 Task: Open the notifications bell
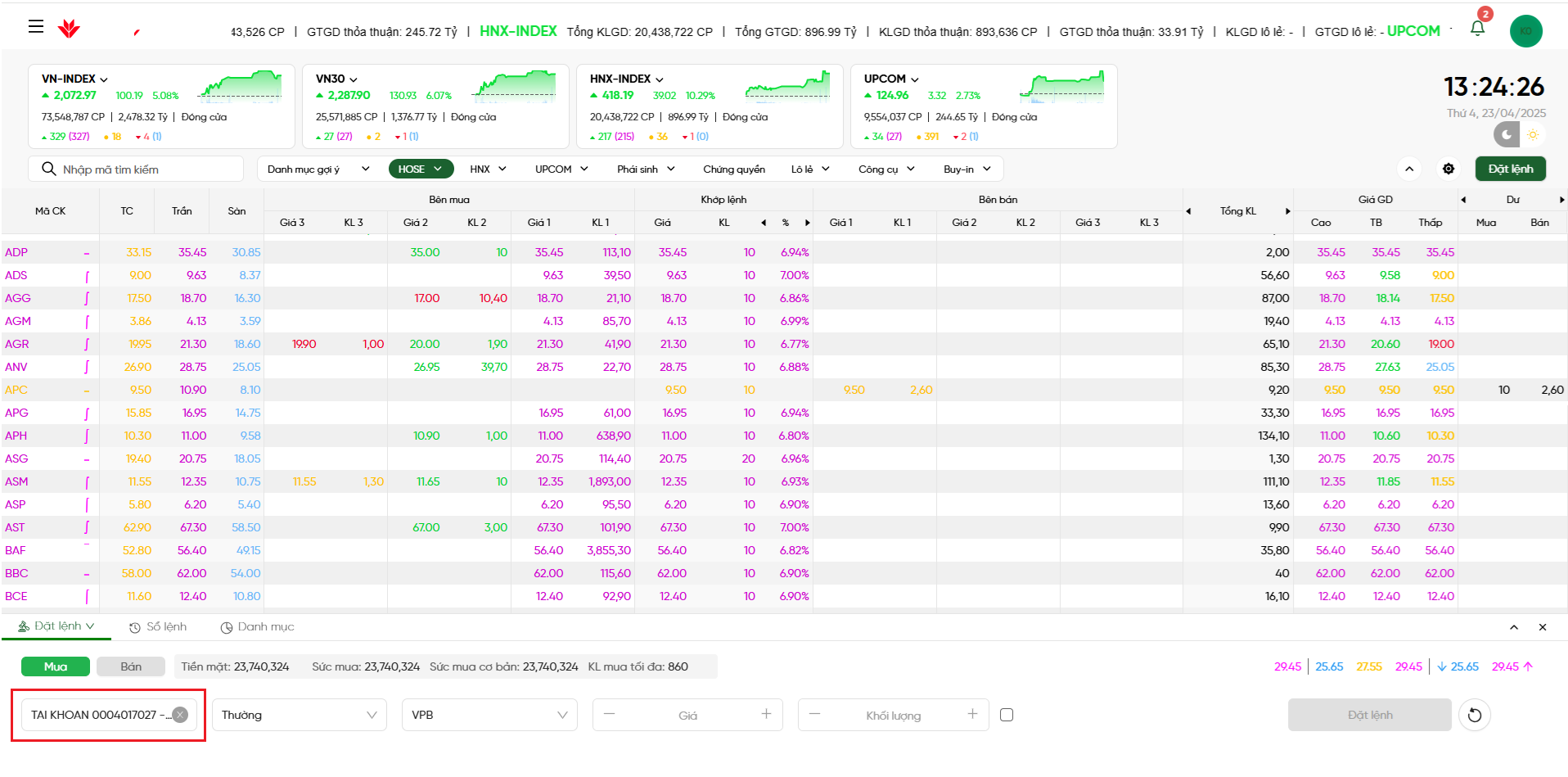(x=1477, y=29)
